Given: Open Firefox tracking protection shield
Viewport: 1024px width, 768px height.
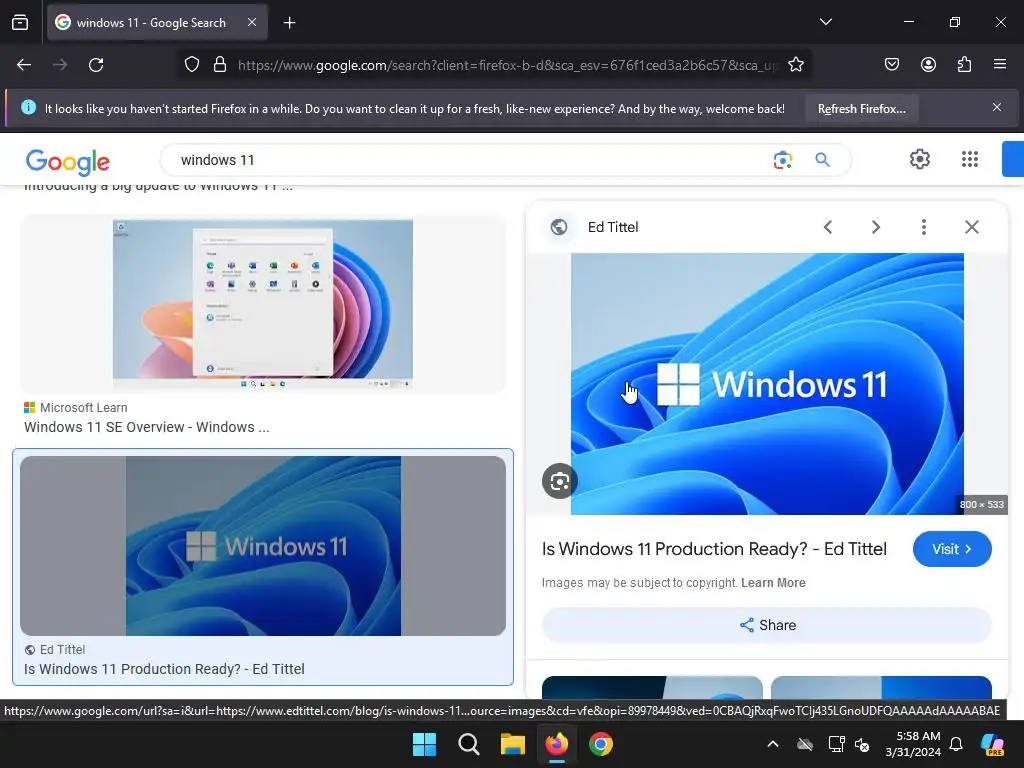Looking at the screenshot, I should click(191, 65).
